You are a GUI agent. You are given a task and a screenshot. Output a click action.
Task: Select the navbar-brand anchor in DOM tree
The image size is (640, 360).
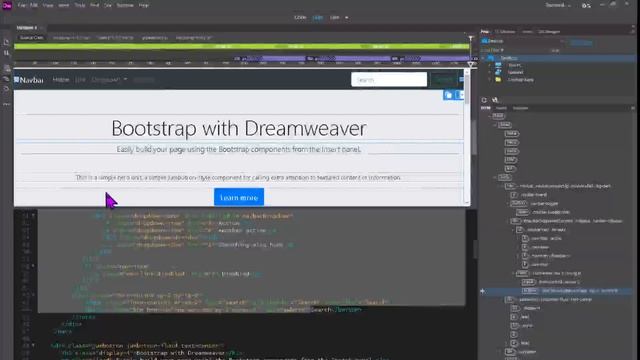pyautogui.click(x=529, y=195)
